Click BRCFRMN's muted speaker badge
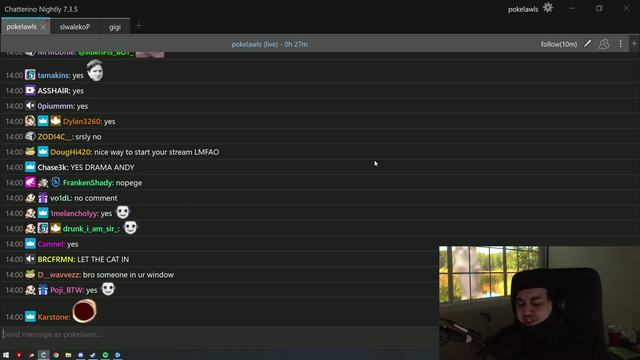Screen dimensions: 640x360 [30, 259]
